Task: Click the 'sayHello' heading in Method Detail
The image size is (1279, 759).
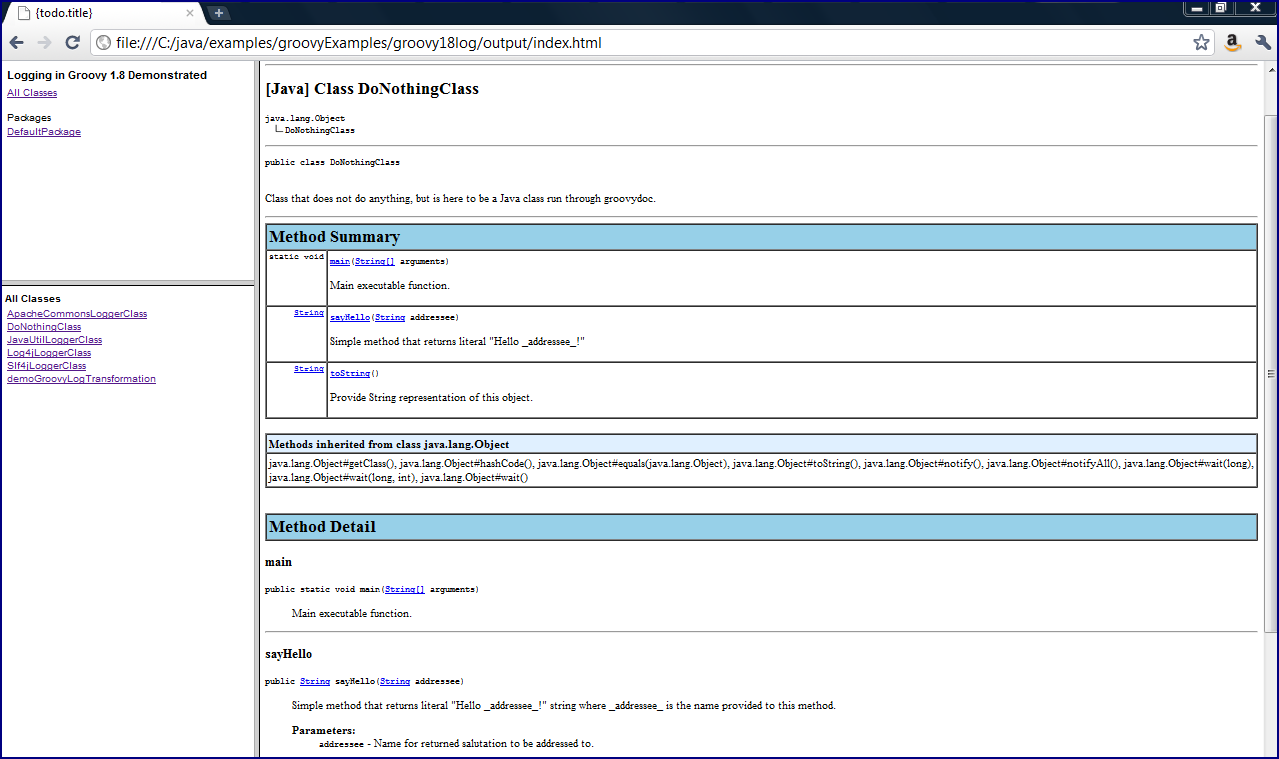Action: [288, 654]
